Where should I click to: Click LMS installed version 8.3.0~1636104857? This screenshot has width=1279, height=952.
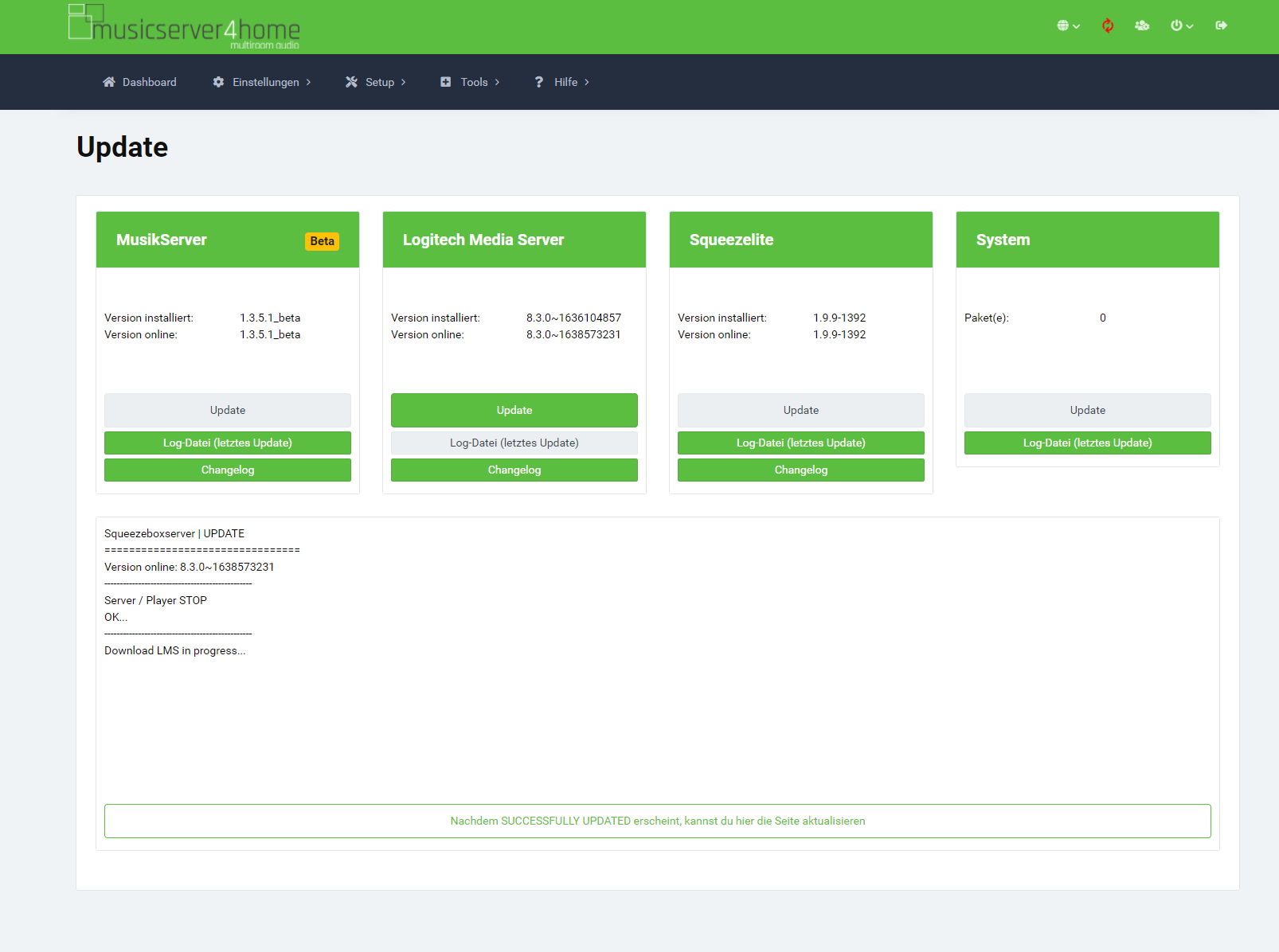[x=573, y=318]
